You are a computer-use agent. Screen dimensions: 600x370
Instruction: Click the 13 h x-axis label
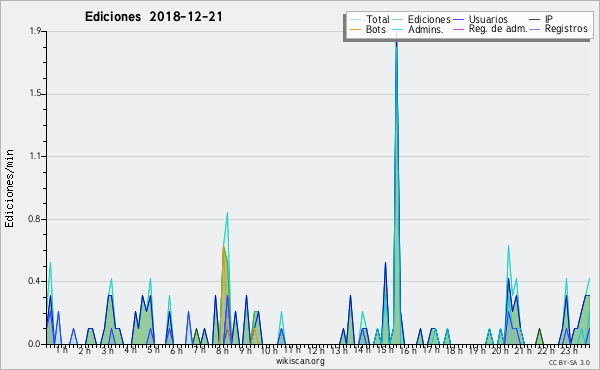point(339,350)
